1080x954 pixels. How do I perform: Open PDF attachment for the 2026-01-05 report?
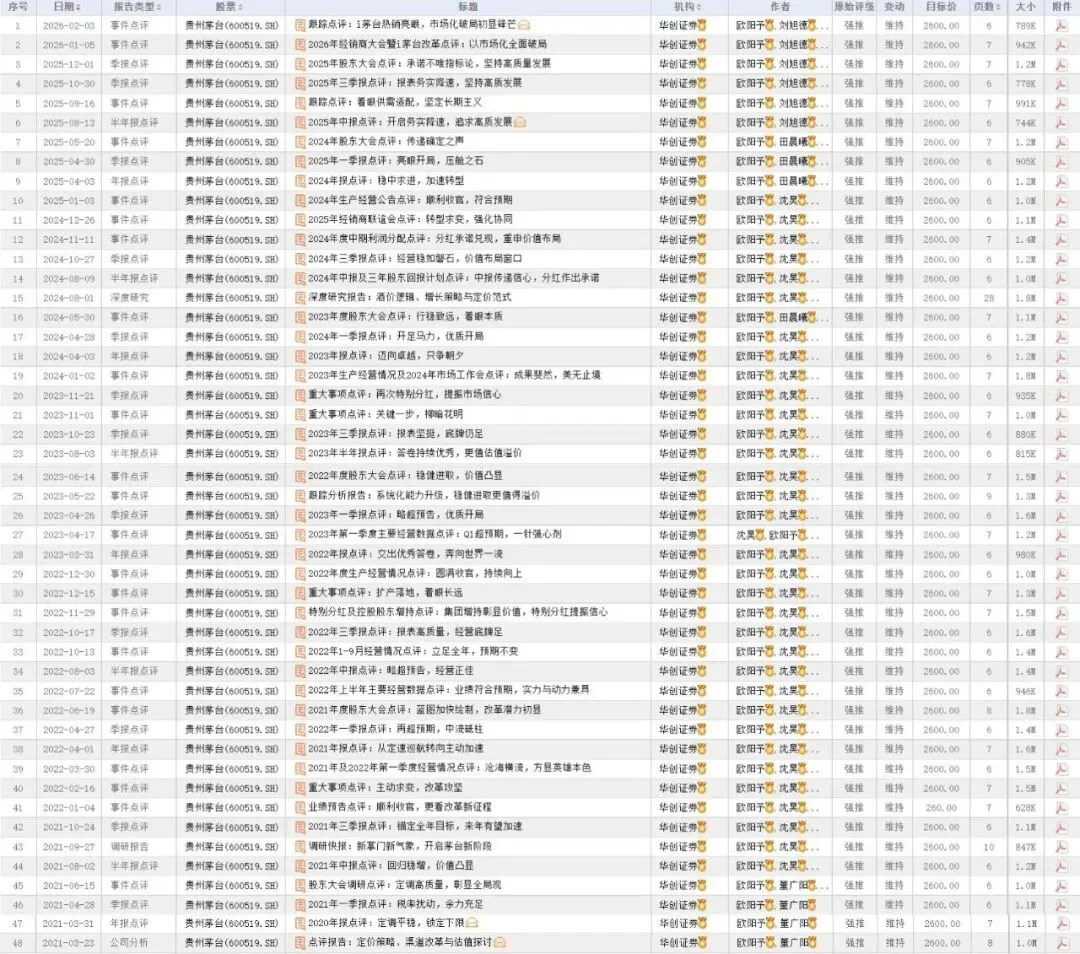[1061, 45]
